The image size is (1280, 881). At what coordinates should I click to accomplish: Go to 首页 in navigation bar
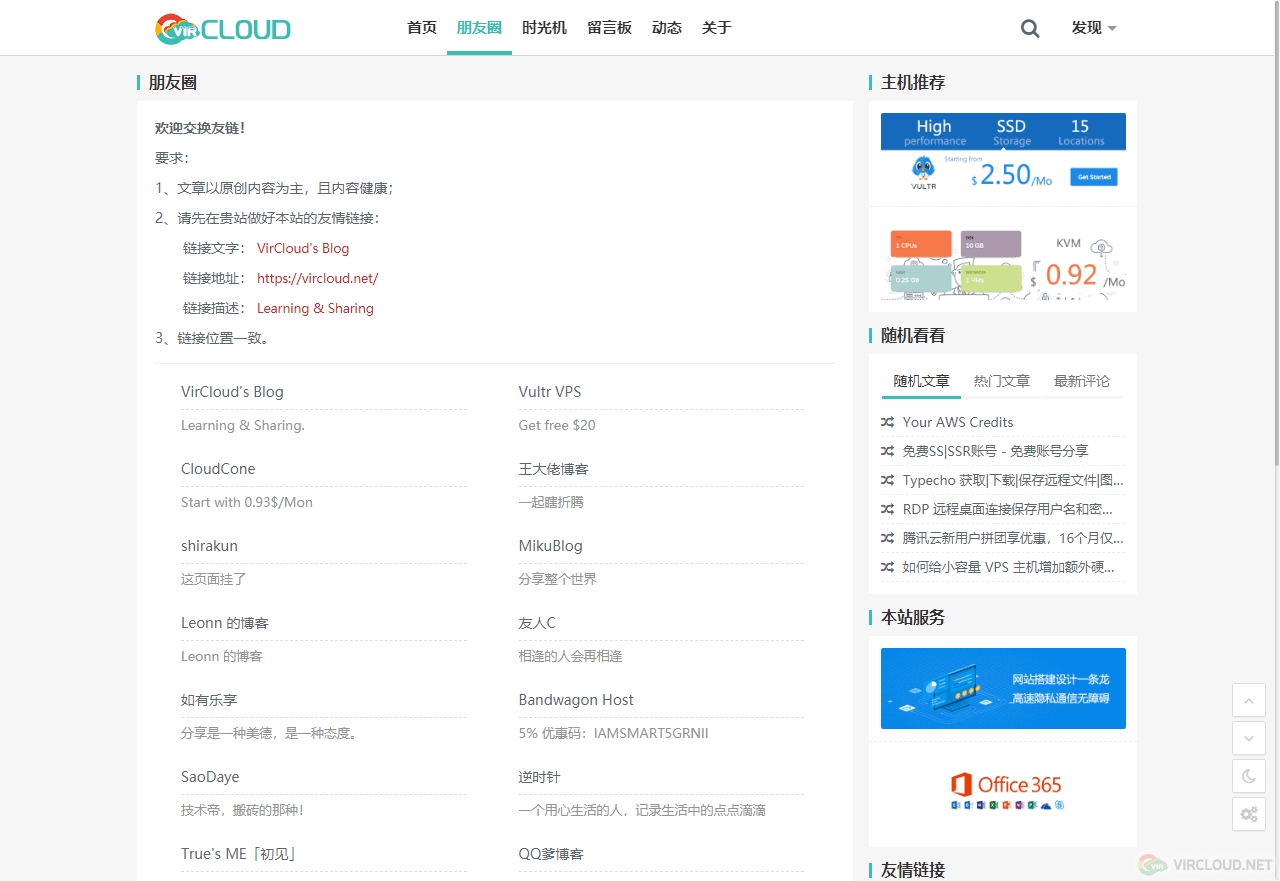(x=422, y=28)
